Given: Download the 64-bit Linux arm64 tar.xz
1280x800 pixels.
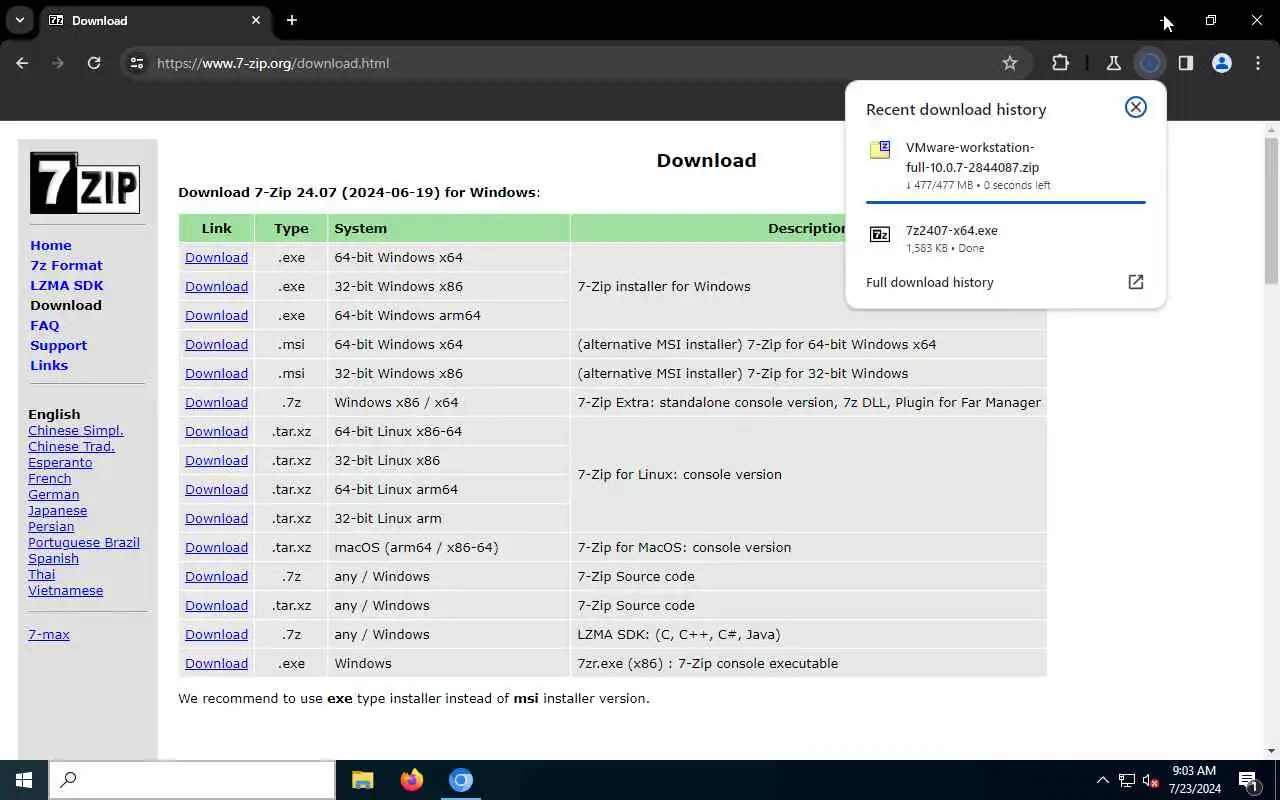Looking at the screenshot, I should click(x=216, y=489).
